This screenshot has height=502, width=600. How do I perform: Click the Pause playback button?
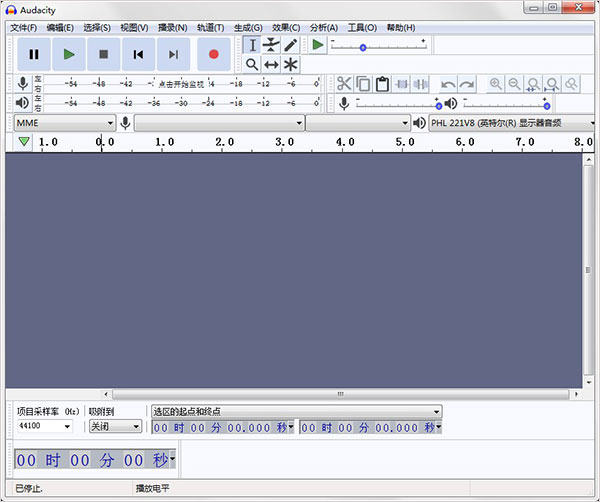(34, 54)
